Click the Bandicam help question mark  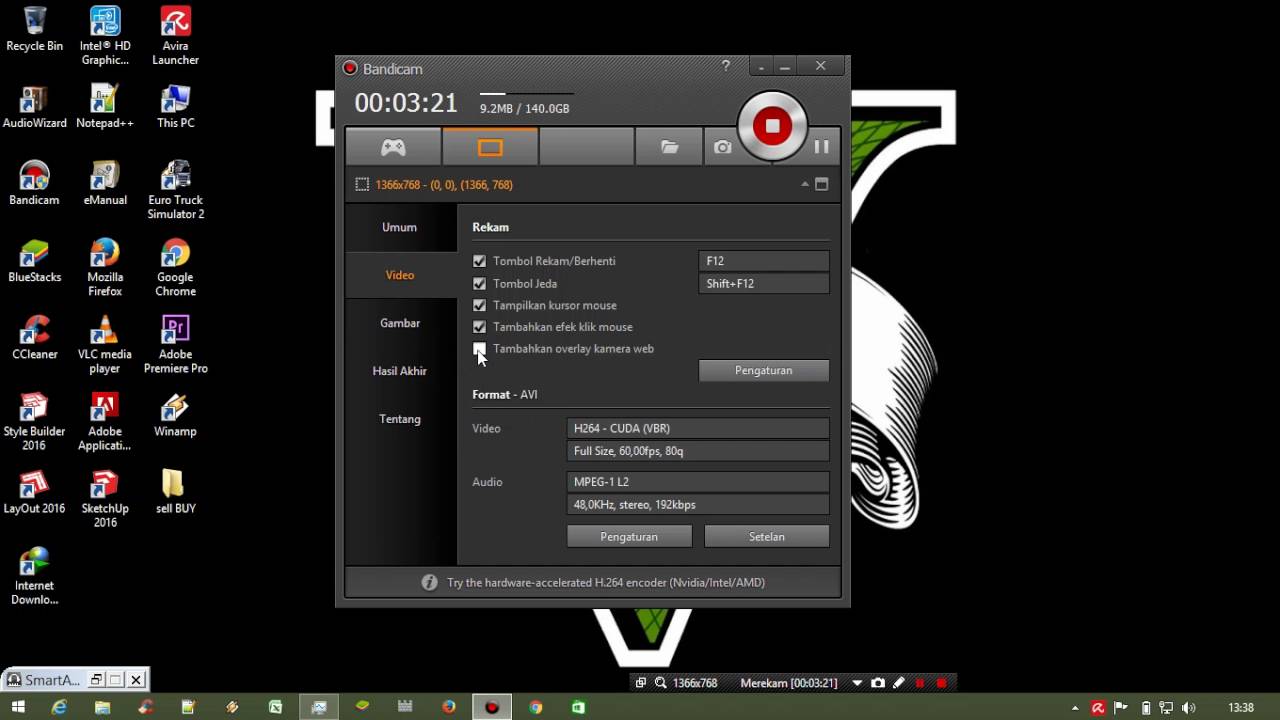726,66
